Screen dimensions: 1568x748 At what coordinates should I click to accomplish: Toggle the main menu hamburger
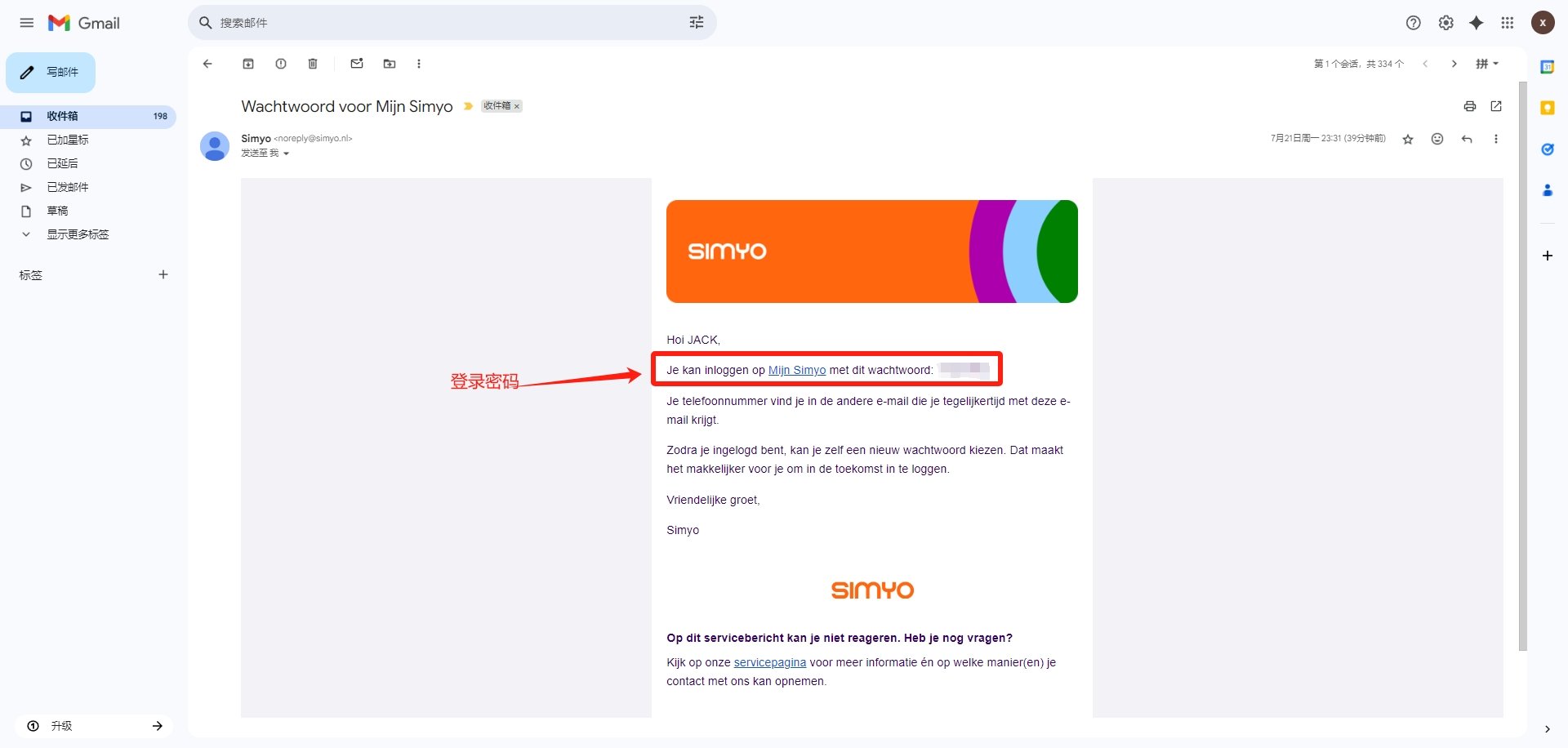pos(27,23)
